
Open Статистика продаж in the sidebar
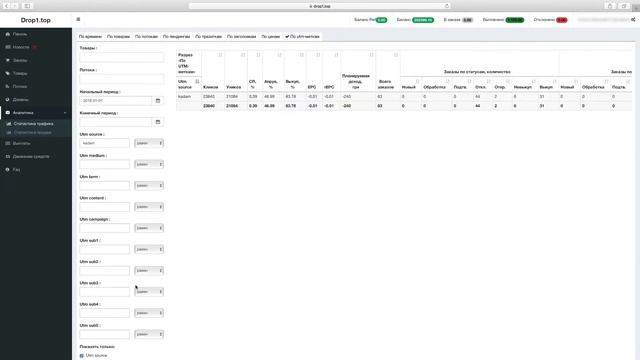click(x=33, y=133)
